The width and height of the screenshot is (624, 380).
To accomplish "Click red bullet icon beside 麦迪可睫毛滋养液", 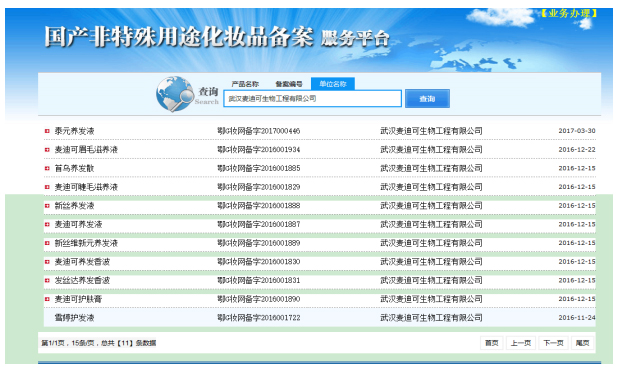I will tap(47, 187).
